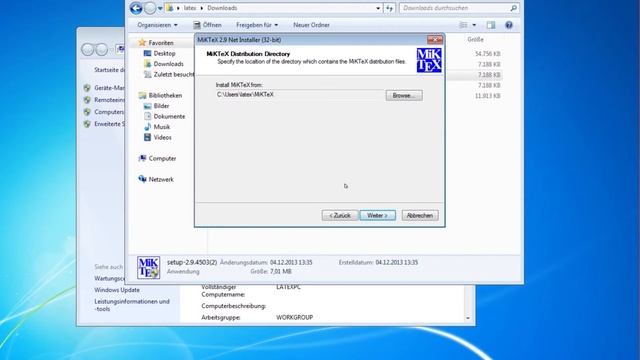Screen dimensions: 640x360
Task: Click Leistungsinformationen und -tools in the System window
Action: coord(132,305)
